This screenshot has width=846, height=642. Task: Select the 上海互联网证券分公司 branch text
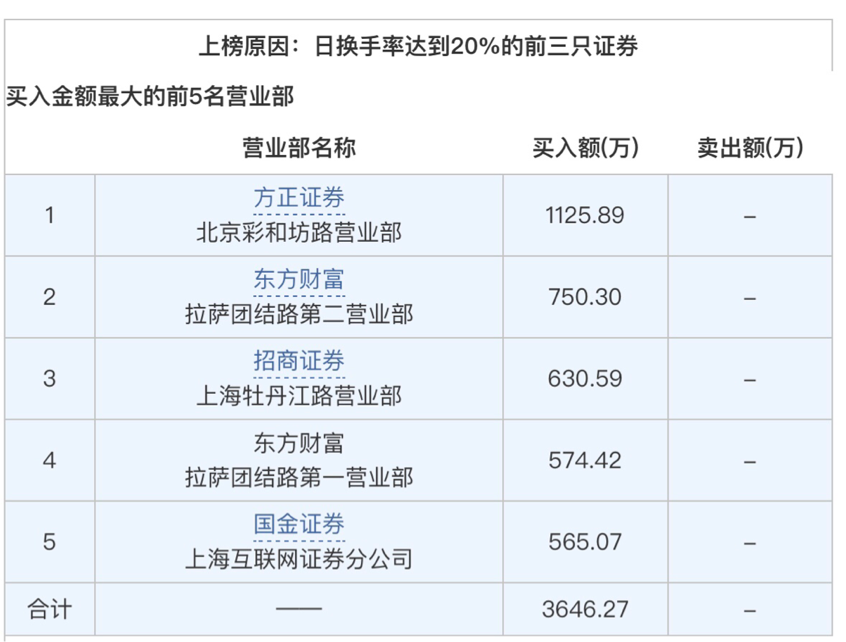point(299,559)
